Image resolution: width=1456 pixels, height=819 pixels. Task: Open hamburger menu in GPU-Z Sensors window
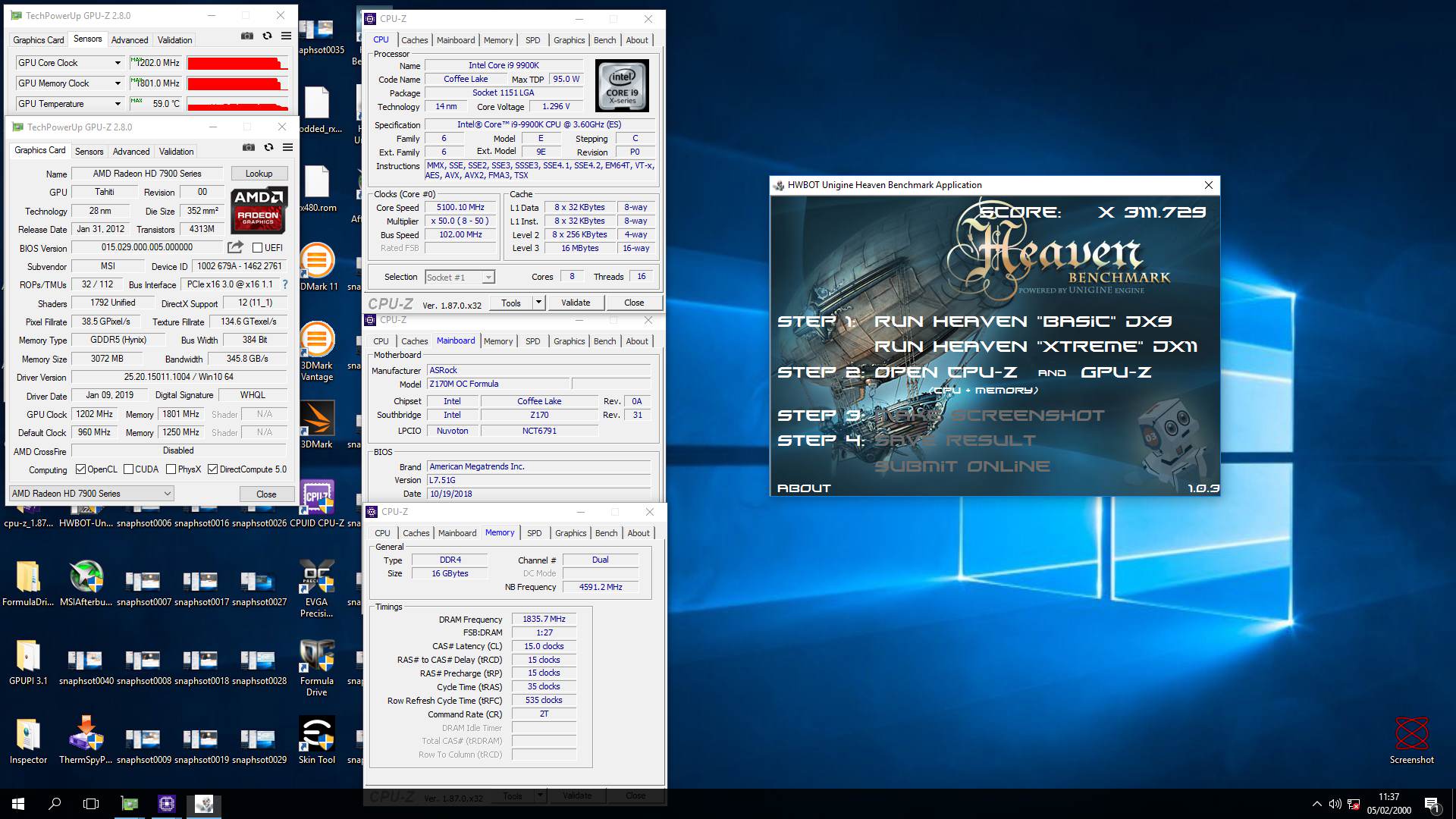(x=286, y=36)
